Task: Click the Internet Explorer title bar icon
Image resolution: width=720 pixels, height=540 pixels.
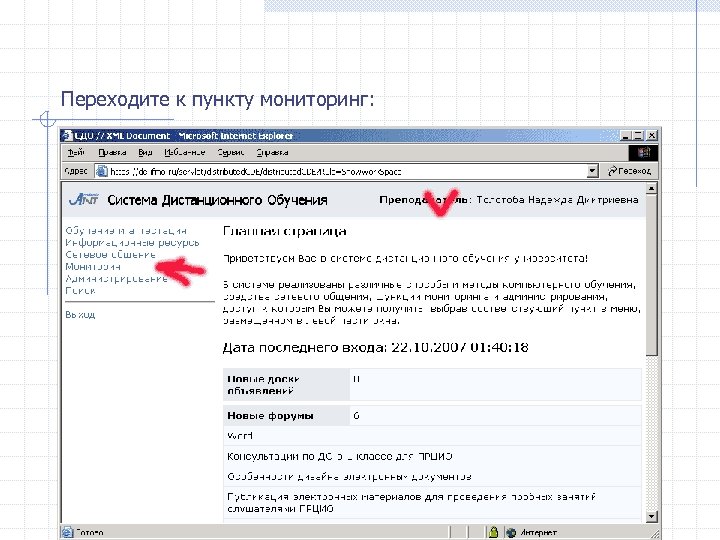Action: coord(68,135)
